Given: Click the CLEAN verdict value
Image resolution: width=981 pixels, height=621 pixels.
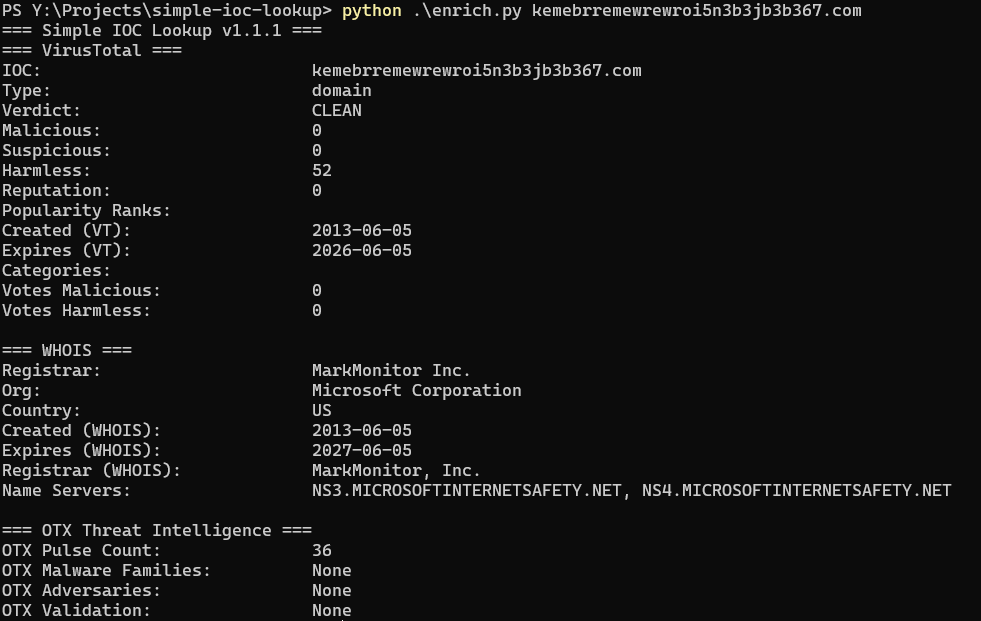Looking at the screenshot, I should point(337,110).
